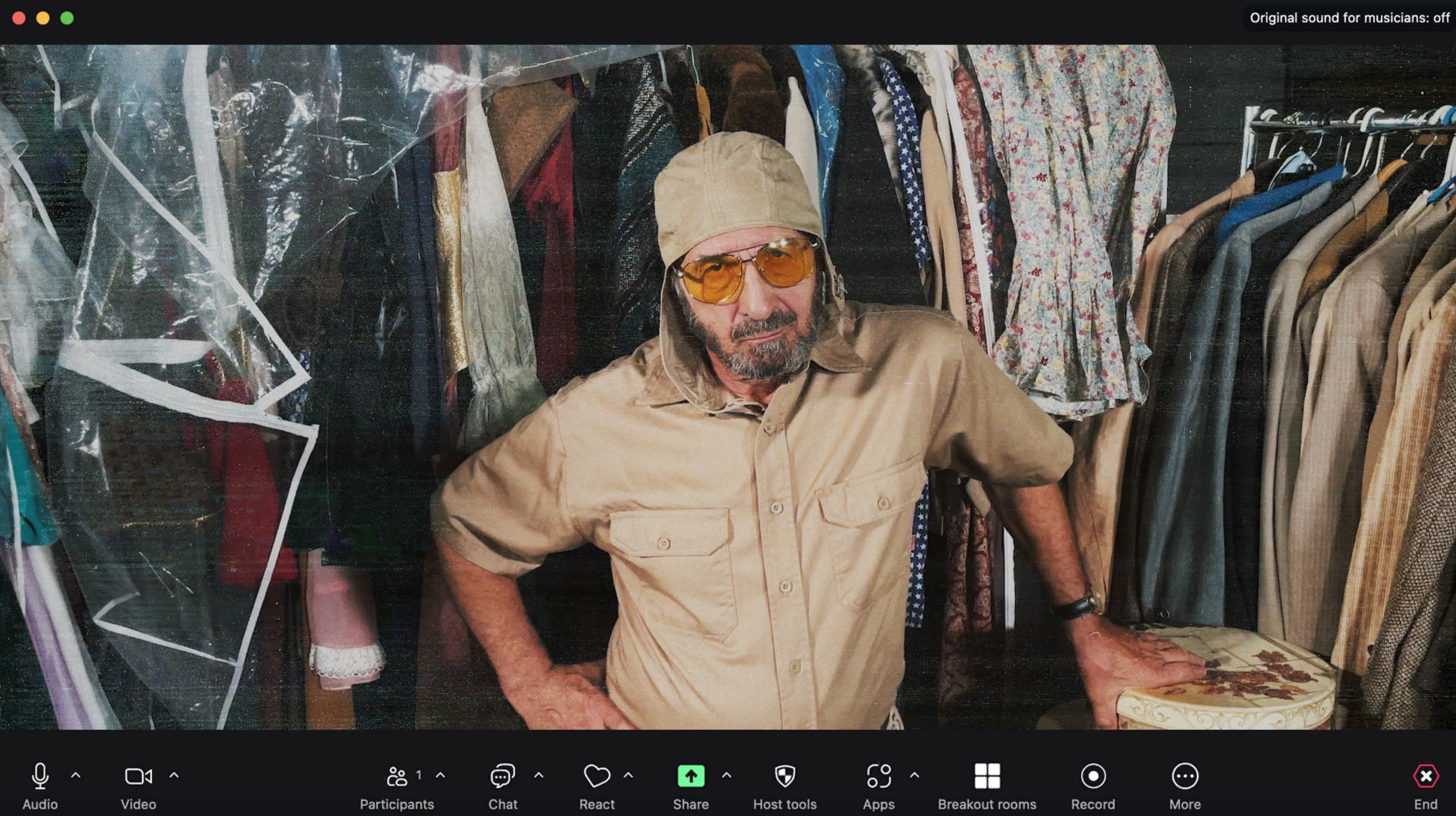Viewport: 1456px width, 816px height.
Task: Open the Apps panel
Action: coord(878,776)
